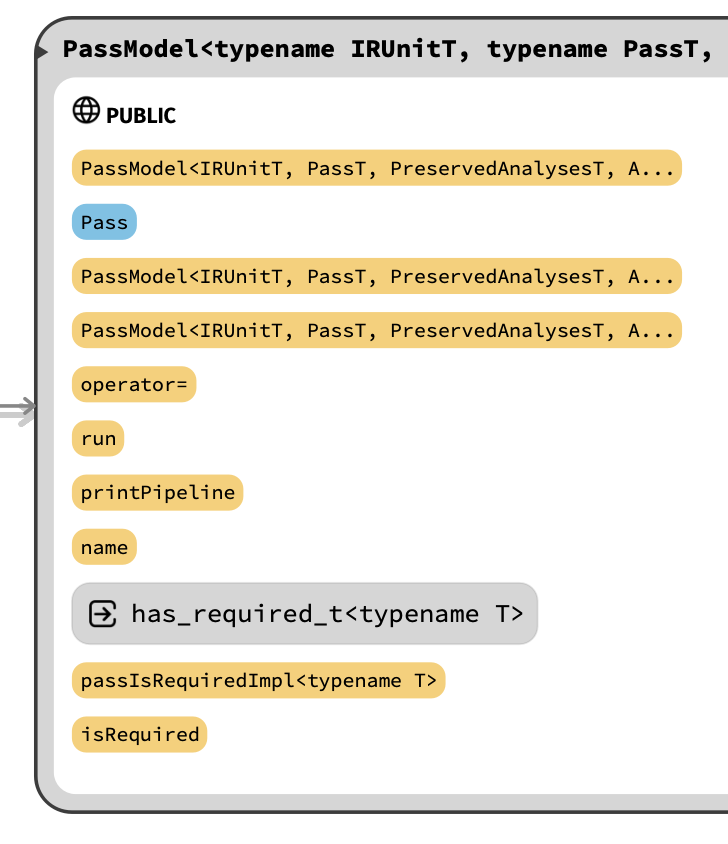Click the run method
The height and width of the screenshot is (844, 728).
[x=98, y=439]
